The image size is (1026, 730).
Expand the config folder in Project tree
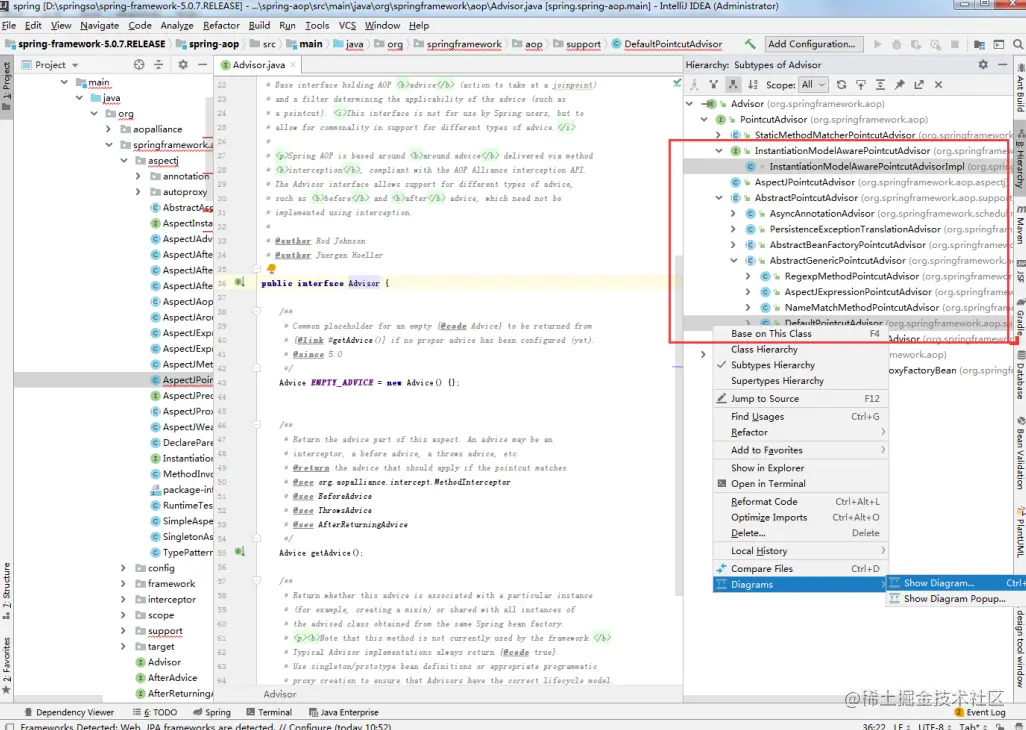(x=124, y=568)
